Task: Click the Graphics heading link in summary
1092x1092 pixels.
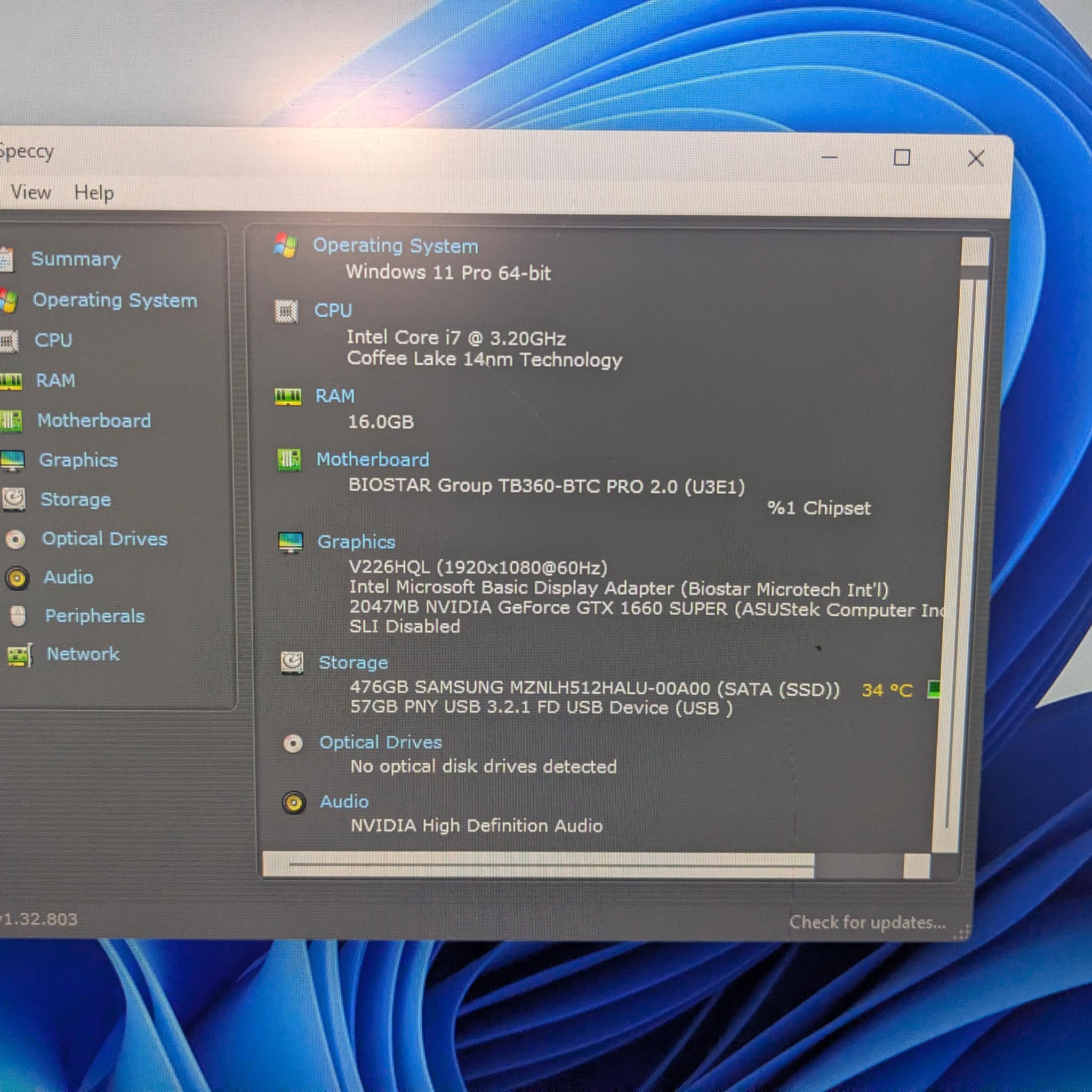Action: (357, 542)
